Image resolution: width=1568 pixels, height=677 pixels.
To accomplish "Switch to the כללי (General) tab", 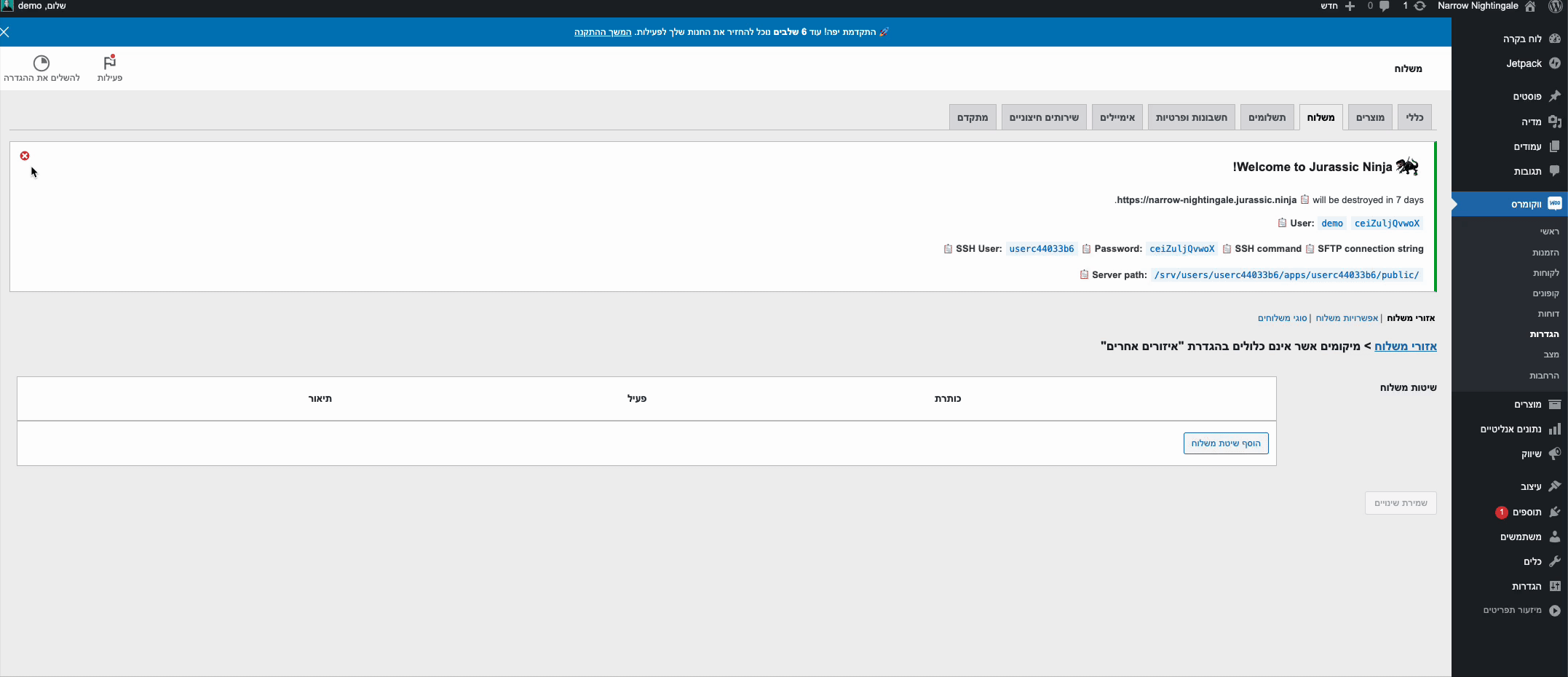I will (x=1414, y=116).
